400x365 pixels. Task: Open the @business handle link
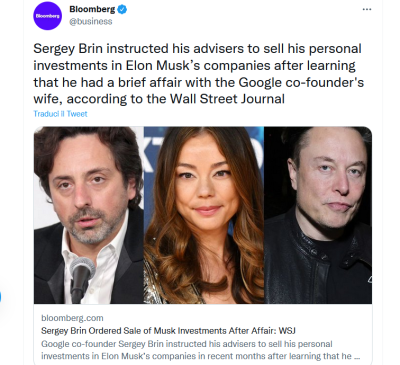(91, 21)
